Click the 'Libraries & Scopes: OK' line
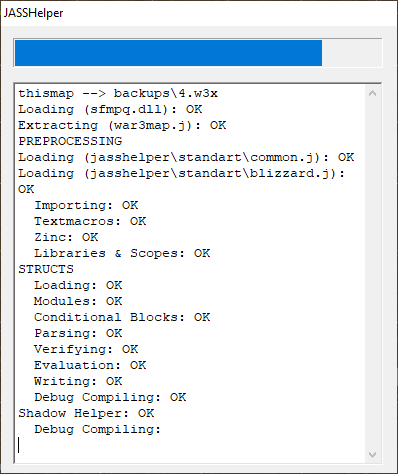The image size is (398, 474). [x=122, y=253]
